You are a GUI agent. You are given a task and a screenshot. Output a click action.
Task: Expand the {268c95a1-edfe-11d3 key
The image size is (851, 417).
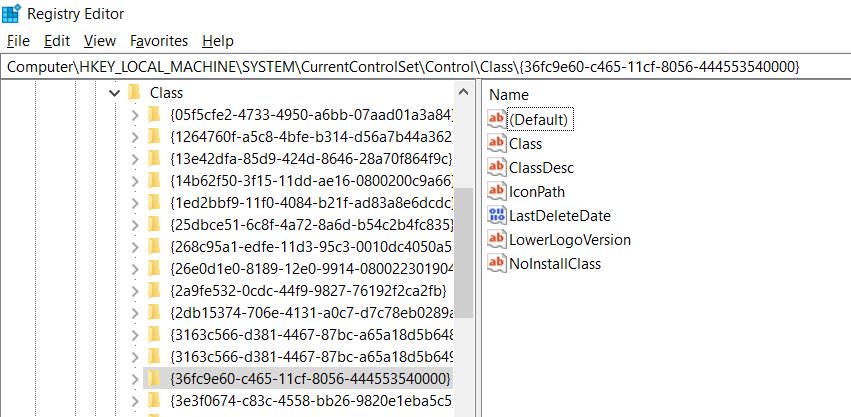pos(135,247)
